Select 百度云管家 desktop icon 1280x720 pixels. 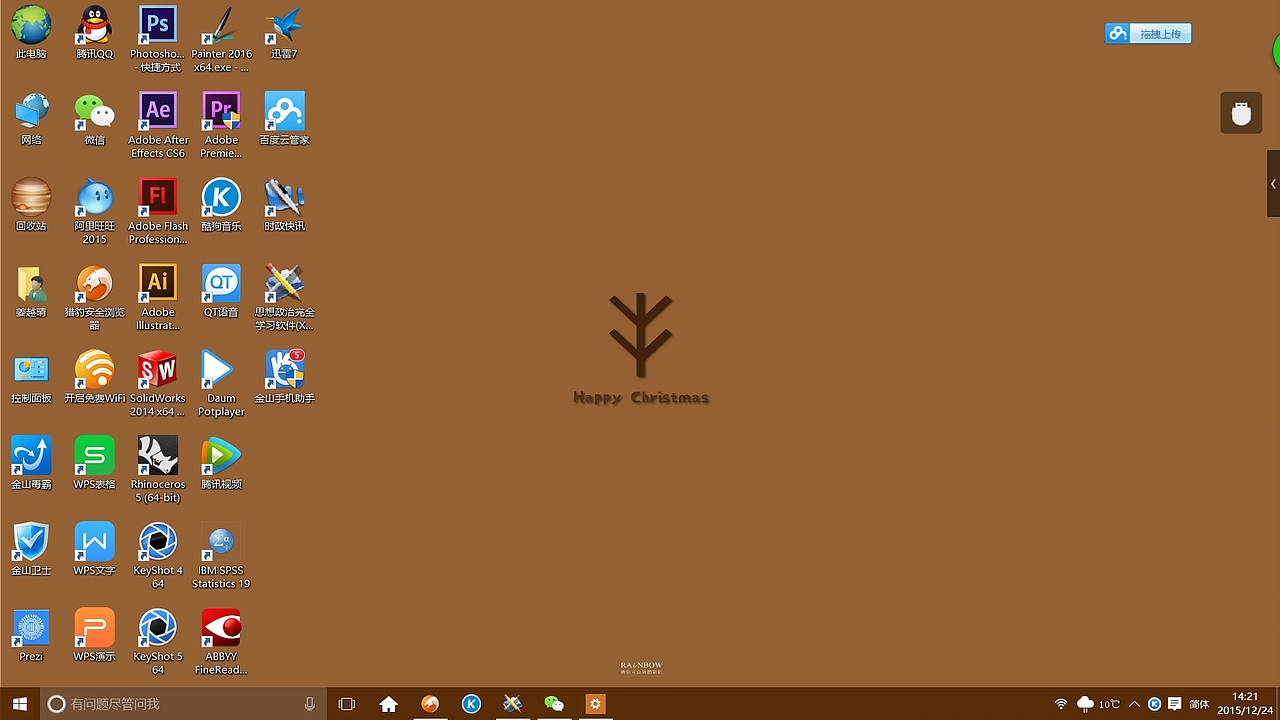click(284, 118)
